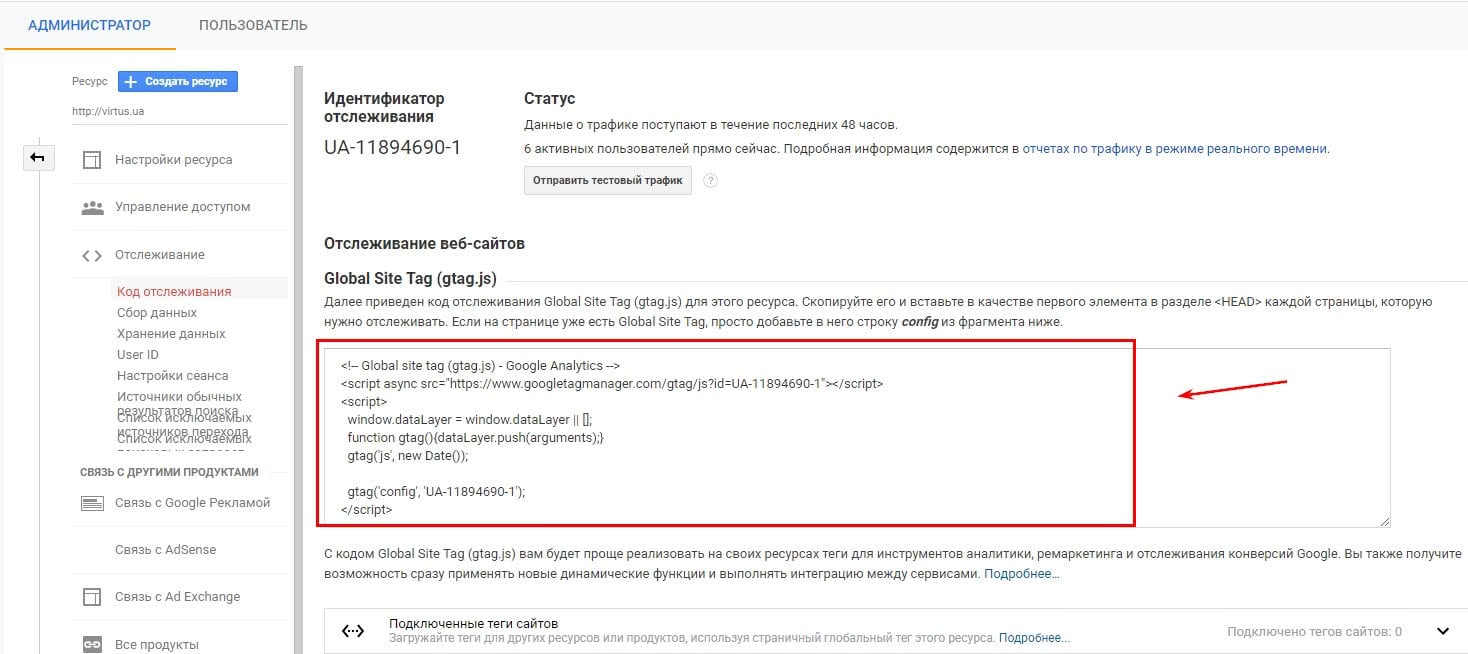Click the back arrow icon in sidebar
The width and height of the screenshot is (1468, 654).
pyautogui.click(x=38, y=158)
